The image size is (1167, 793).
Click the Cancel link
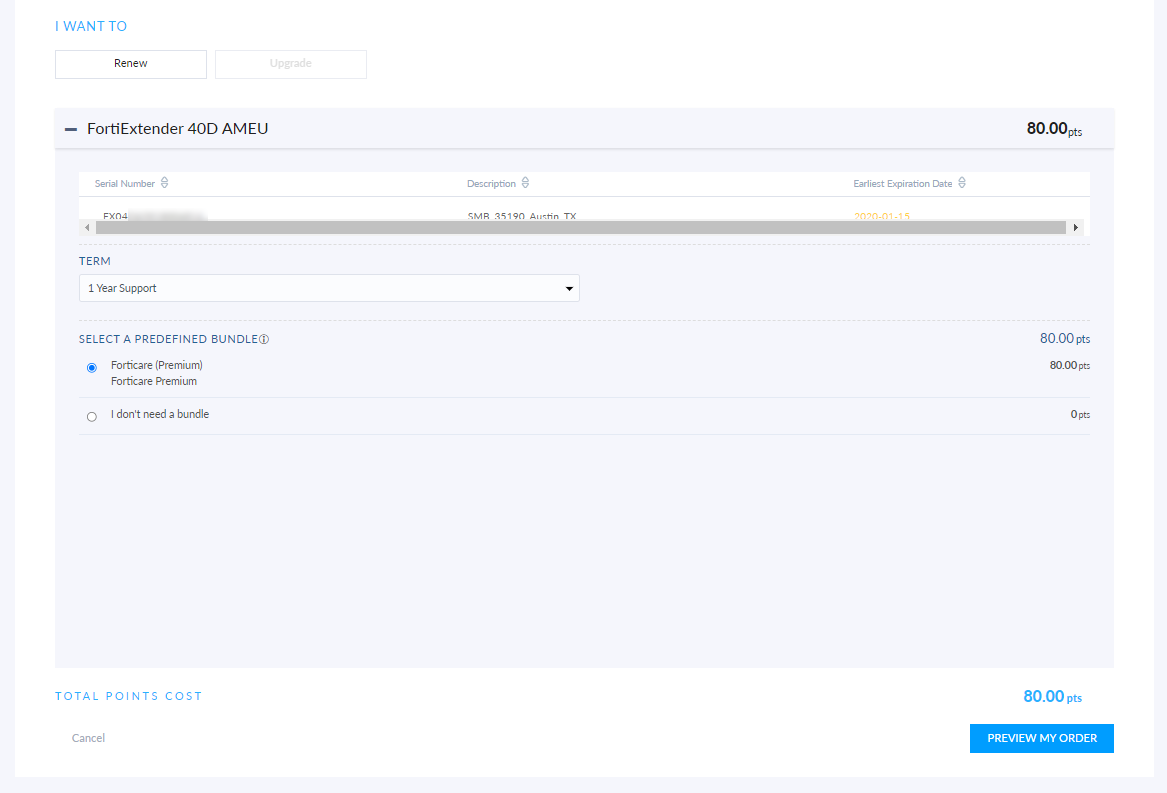pos(88,738)
